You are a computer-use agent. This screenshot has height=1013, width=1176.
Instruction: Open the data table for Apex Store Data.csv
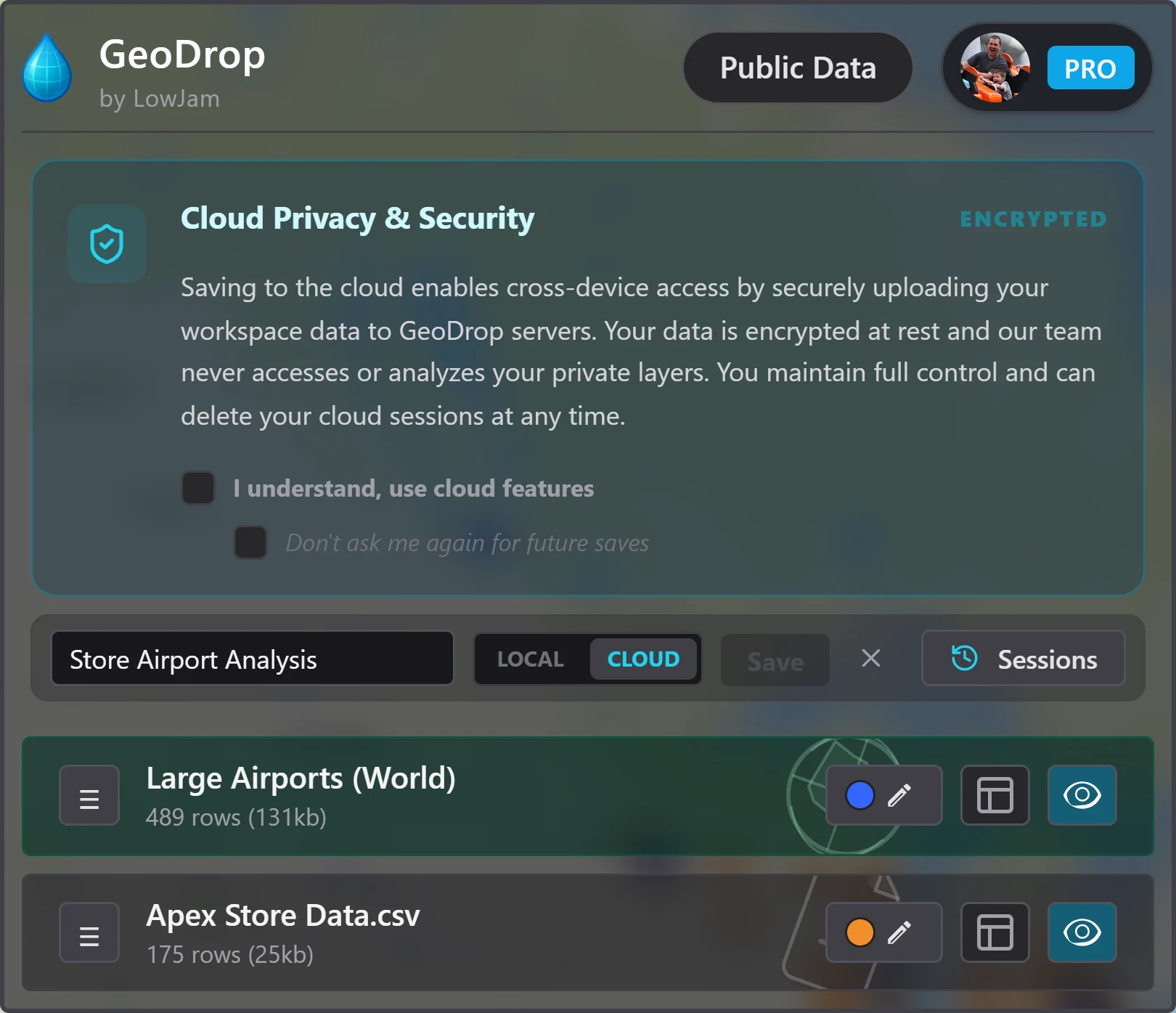click(x=995, y=932)
